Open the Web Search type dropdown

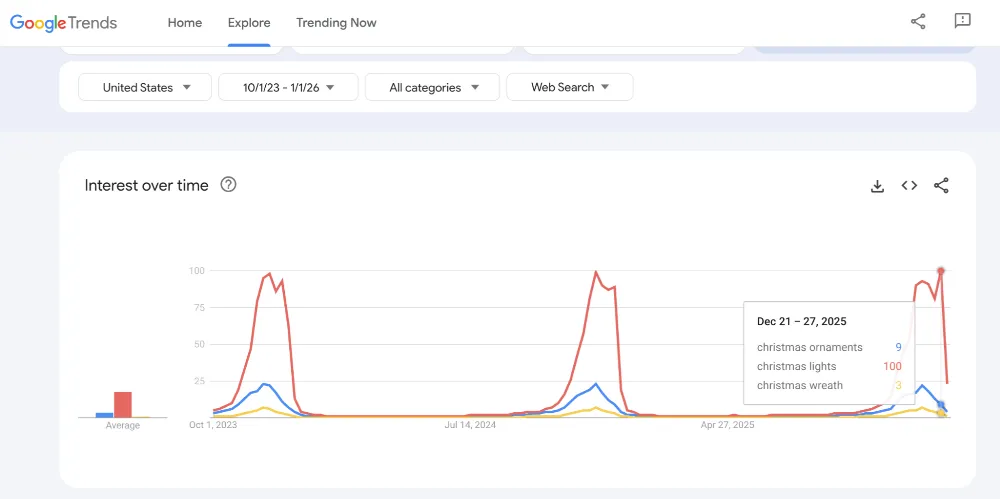pos(570,87)
